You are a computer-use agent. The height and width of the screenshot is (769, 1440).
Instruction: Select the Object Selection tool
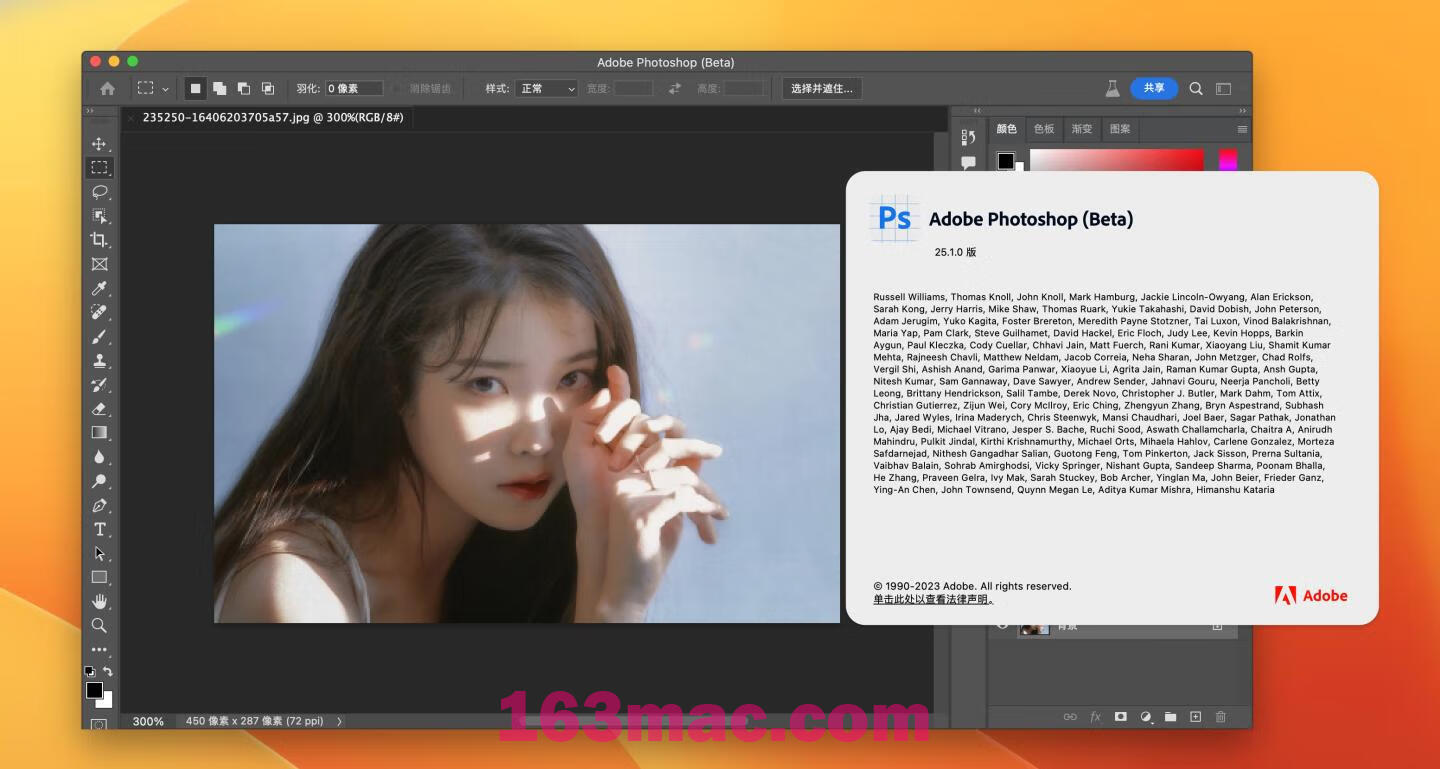coord(99,216)
